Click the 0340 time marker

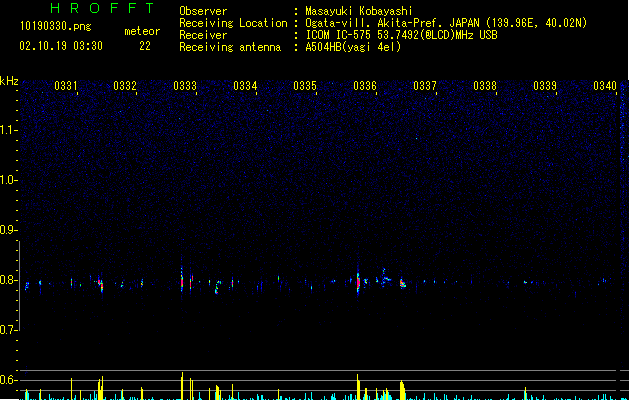(605, 86)
